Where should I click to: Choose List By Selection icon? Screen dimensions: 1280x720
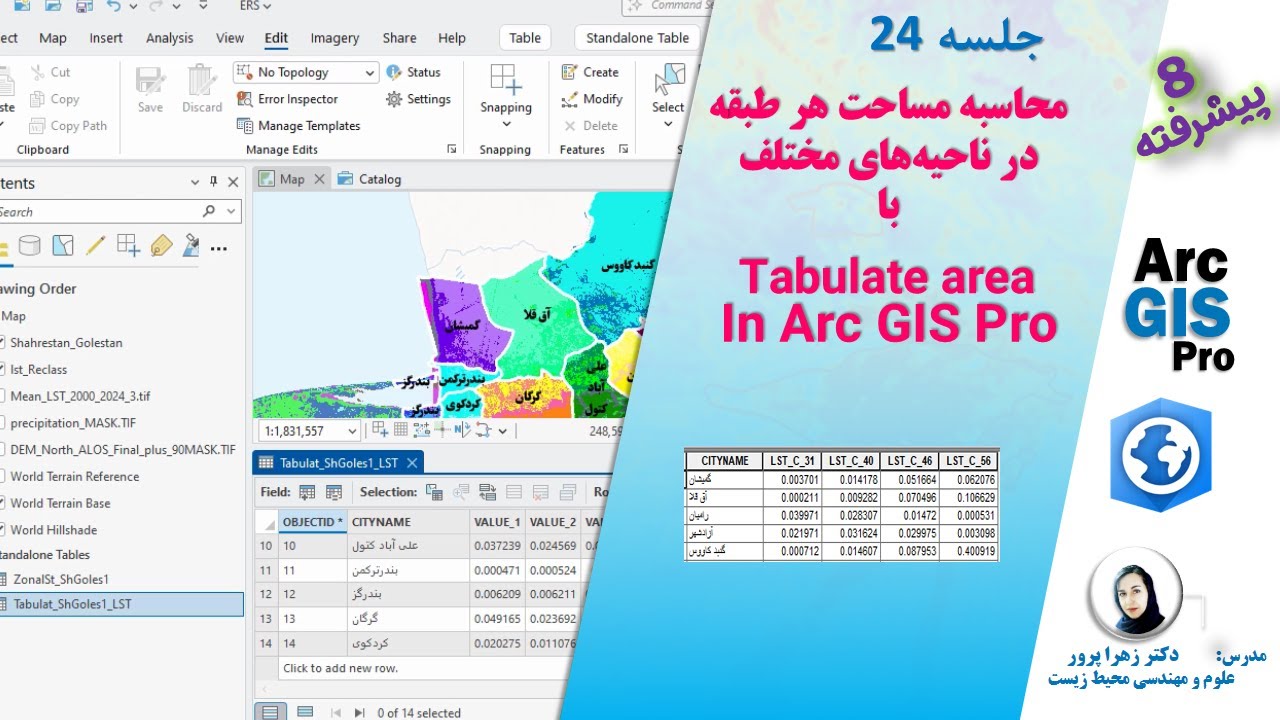click(63, 245)
